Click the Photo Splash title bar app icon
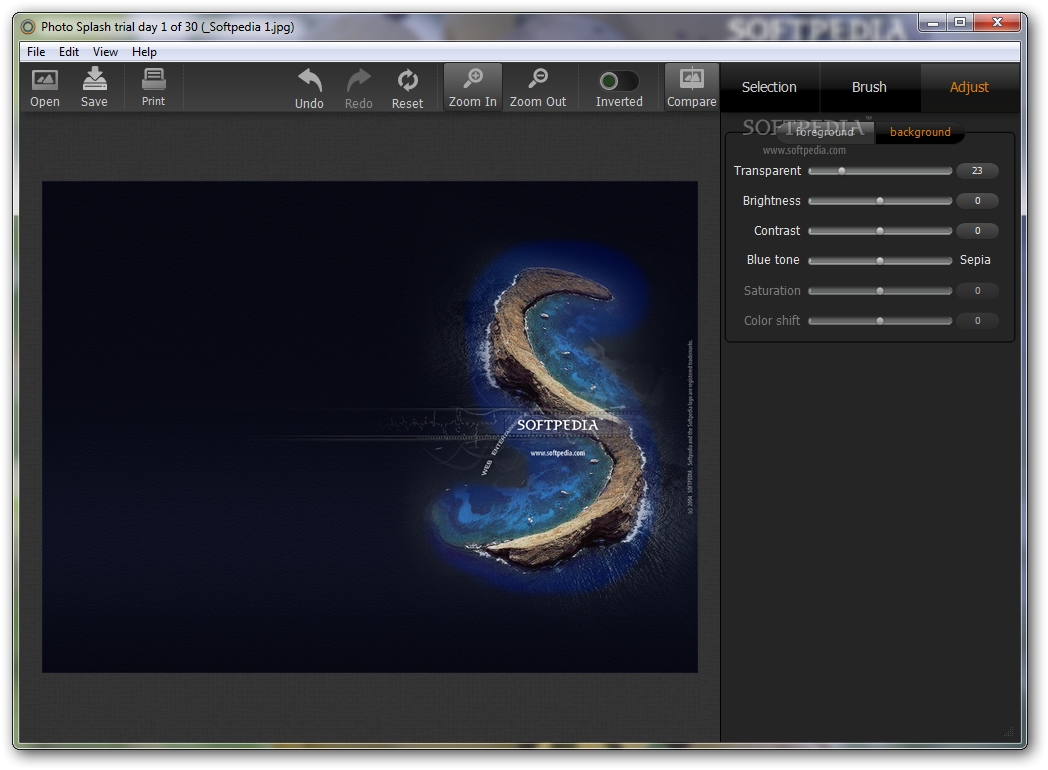Screen dimensions: 1048x770 pyautogui.click(x=27, y=27)
